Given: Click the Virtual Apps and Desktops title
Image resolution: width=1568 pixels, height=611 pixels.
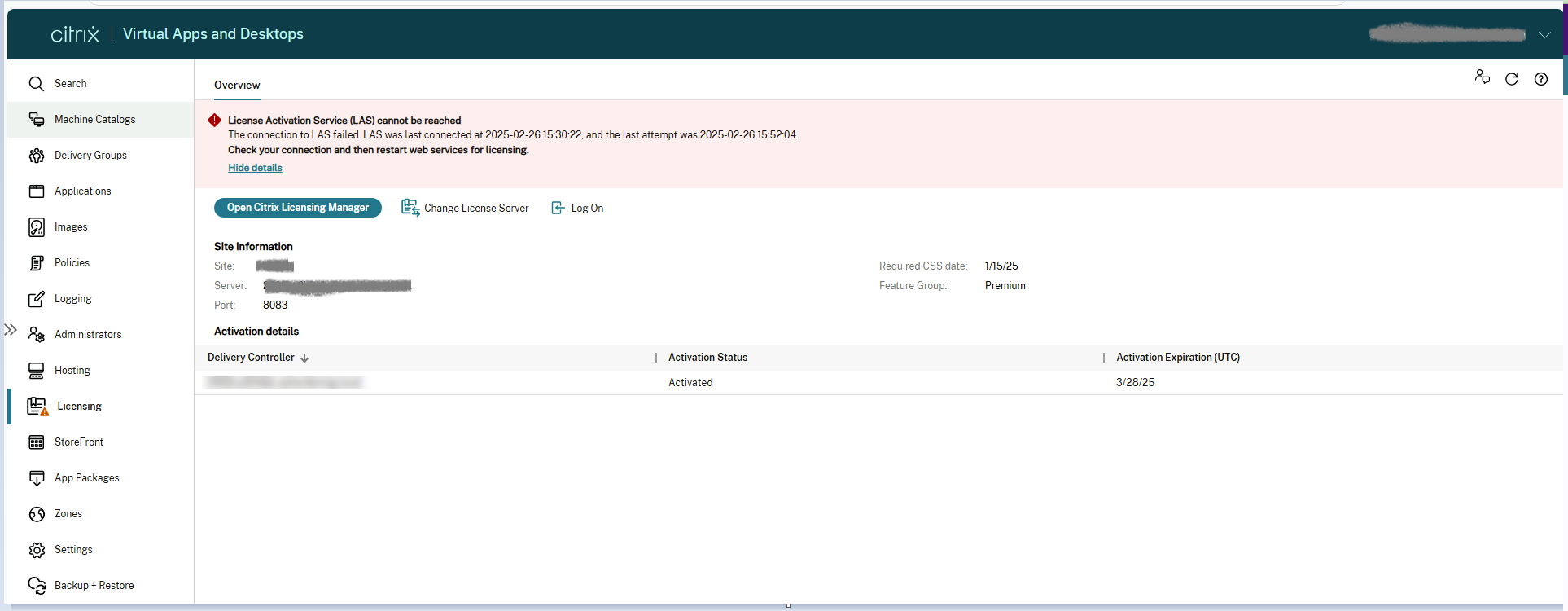Looking at the screenshot, I should pos(213,34).
